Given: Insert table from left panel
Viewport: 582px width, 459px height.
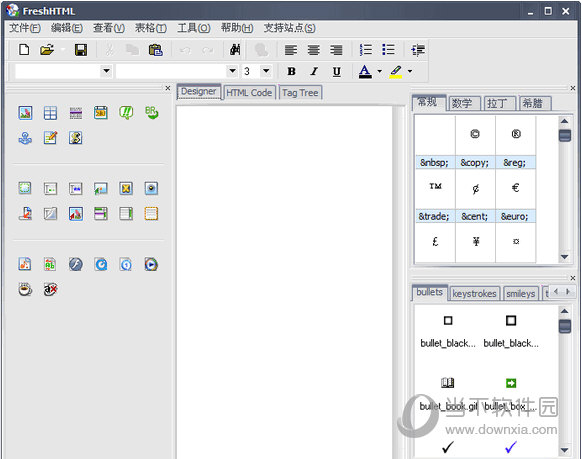Looking at the screenshot, I should click(x=50, y=113).
